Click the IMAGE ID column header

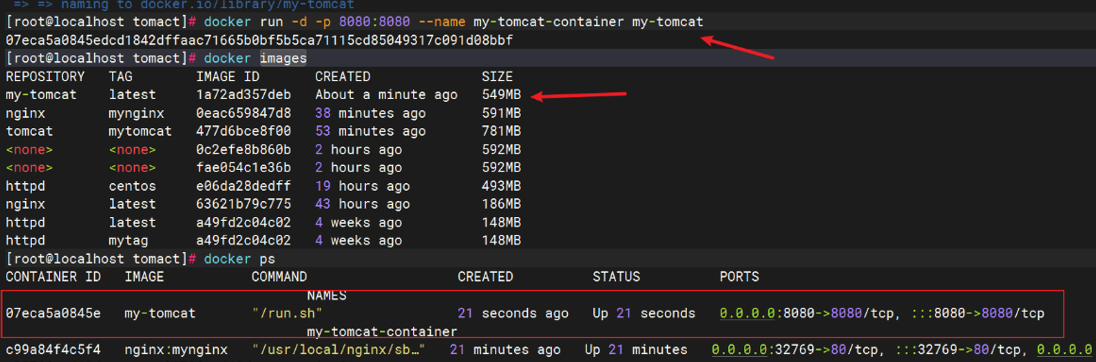pos(228,77)
